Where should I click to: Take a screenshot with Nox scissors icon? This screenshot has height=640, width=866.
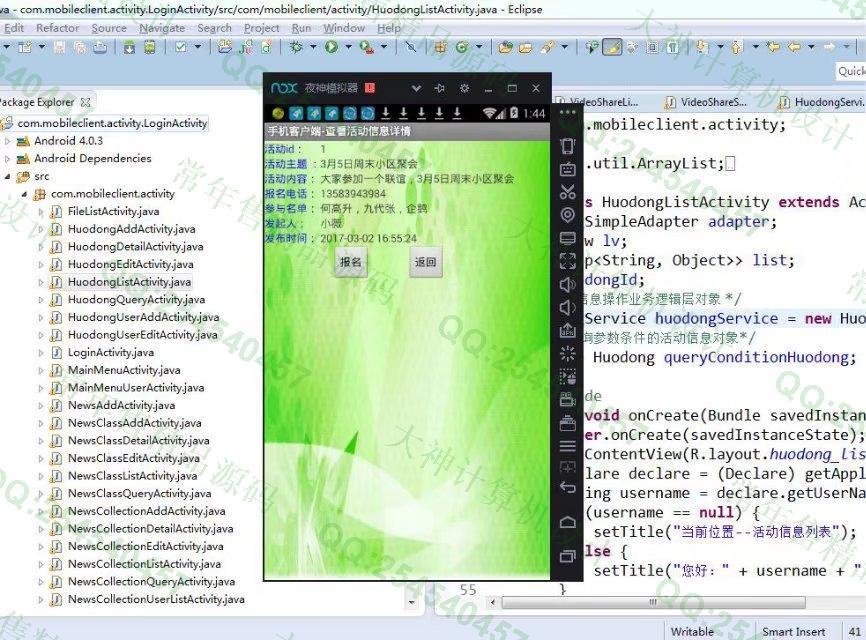568,192
